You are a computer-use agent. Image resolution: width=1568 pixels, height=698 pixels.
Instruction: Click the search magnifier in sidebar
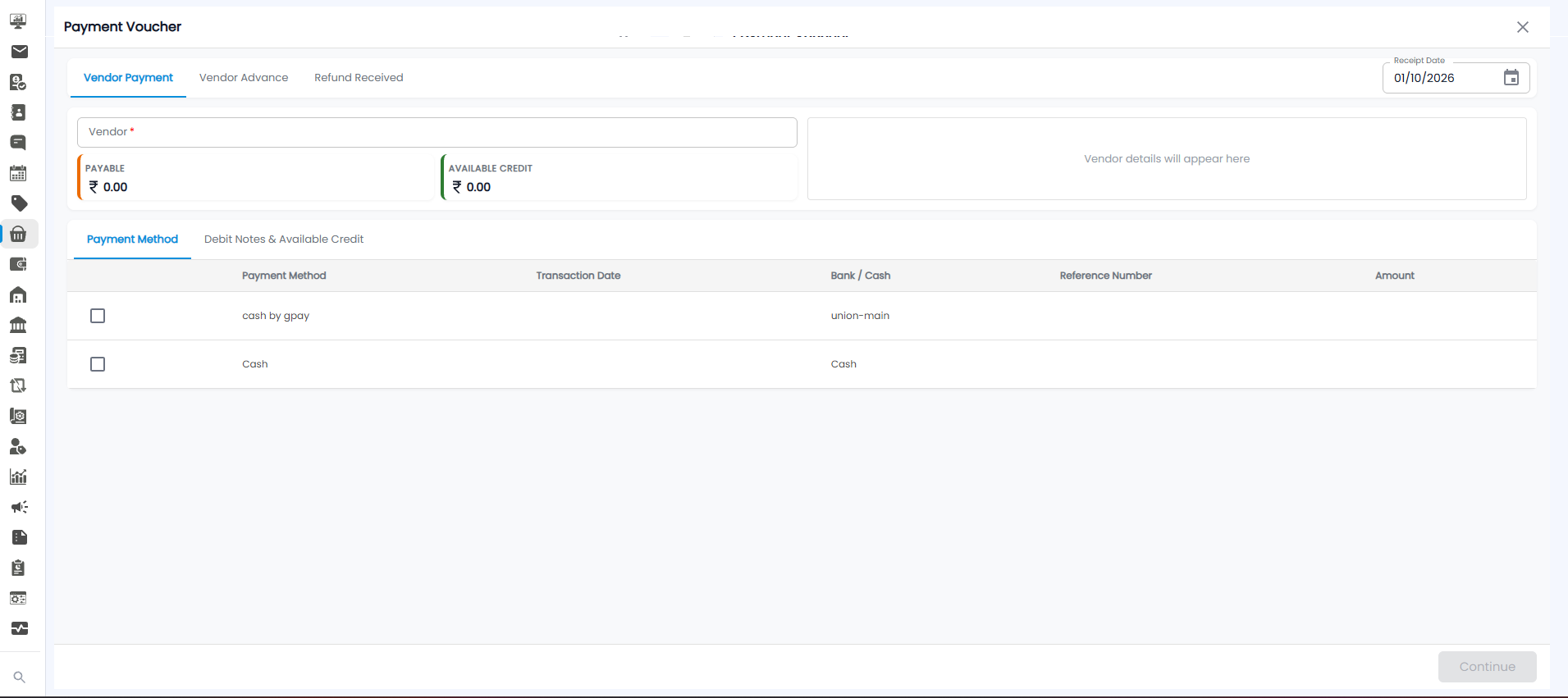[19, 677]
